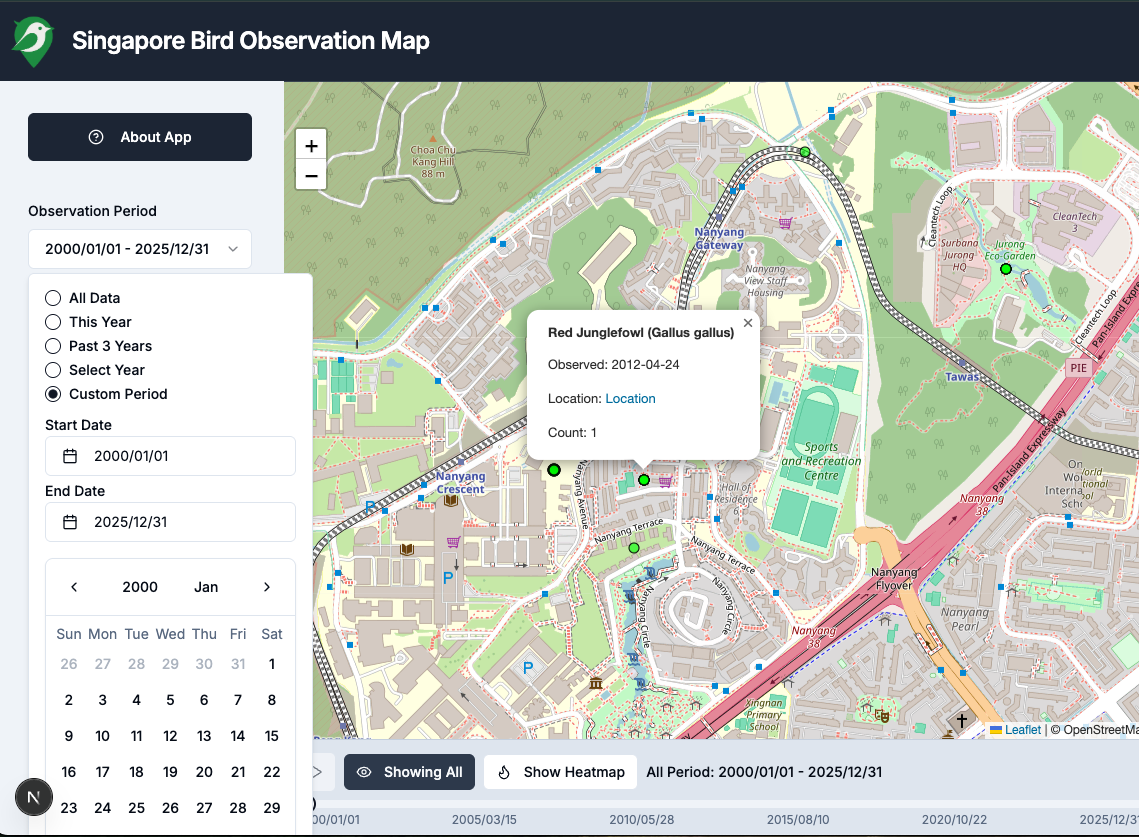Click the zoom in plus control on the map

point(311,144)
